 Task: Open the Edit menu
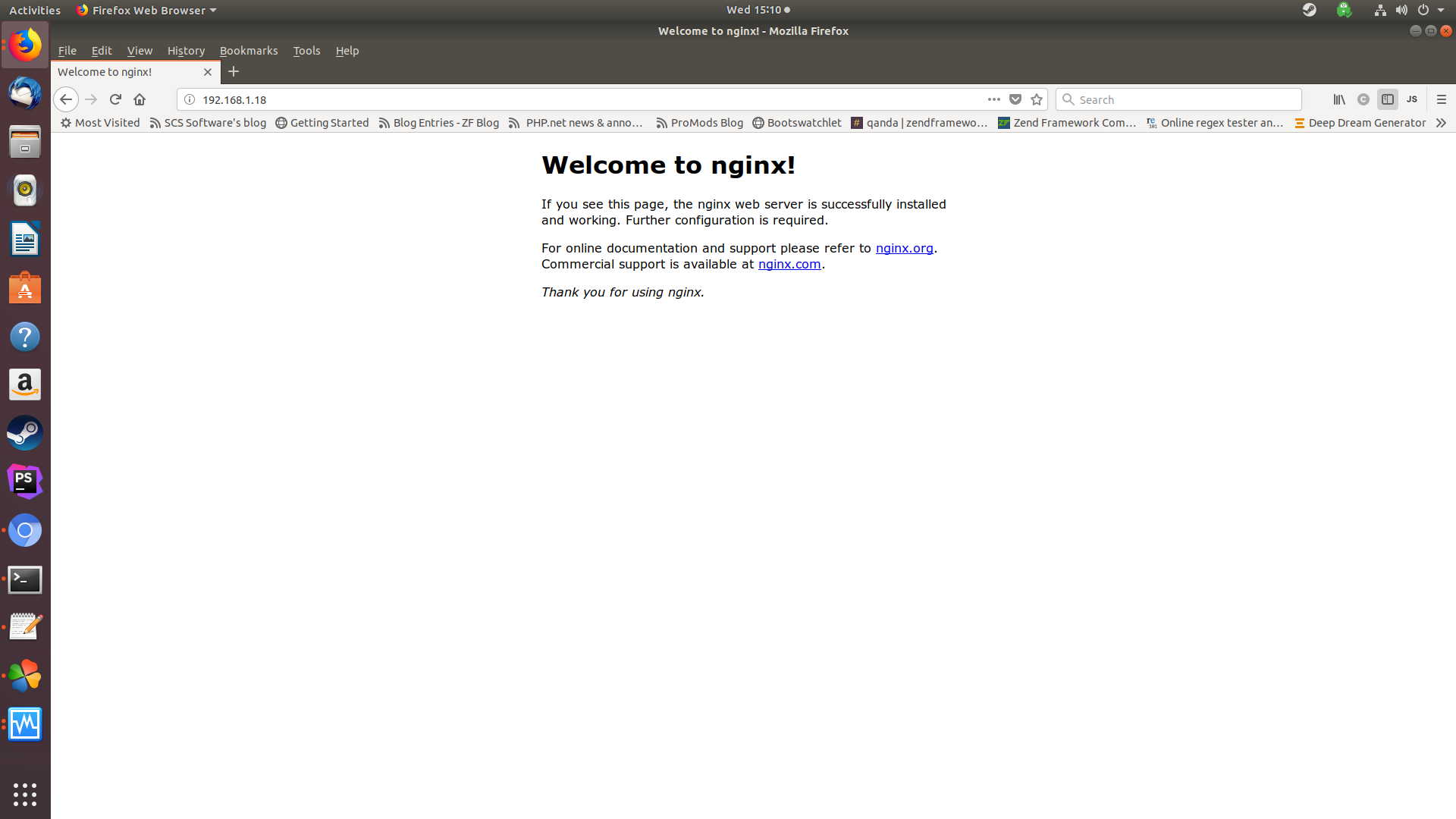pos(102,51)
